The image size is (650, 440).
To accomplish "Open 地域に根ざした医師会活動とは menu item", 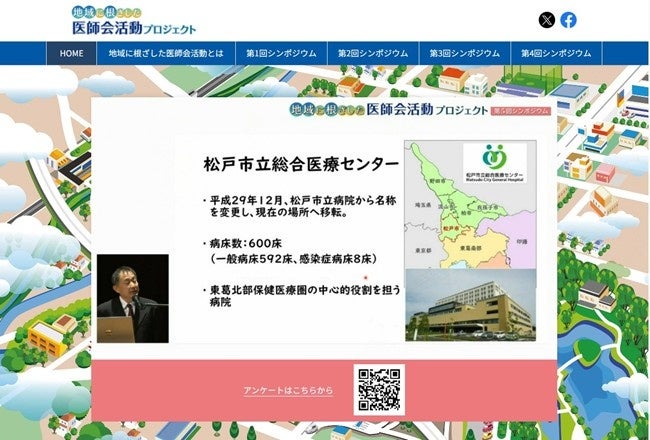I will [166, 53].
